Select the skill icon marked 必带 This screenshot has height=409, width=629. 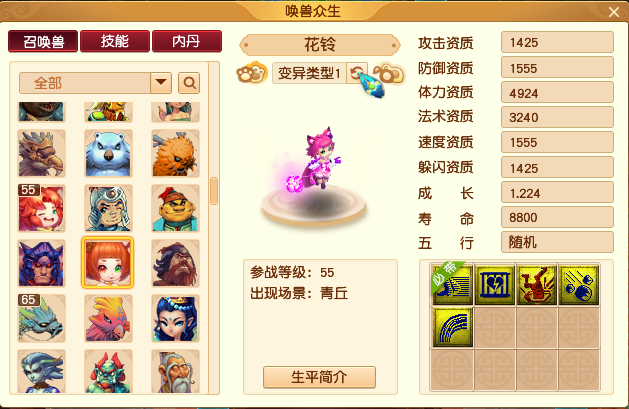tap(452, 285)
